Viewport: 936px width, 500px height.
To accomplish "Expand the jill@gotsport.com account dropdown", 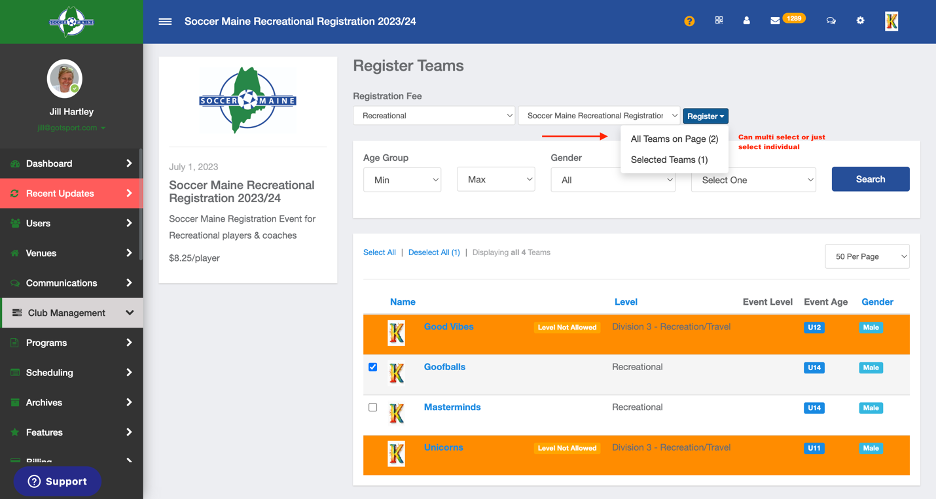I will (71, 128).
